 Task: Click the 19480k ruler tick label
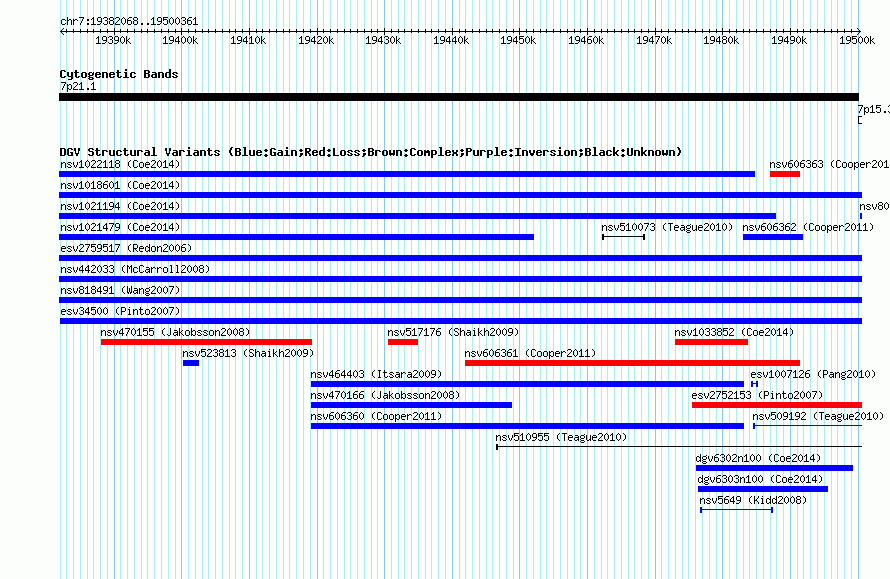721,40
